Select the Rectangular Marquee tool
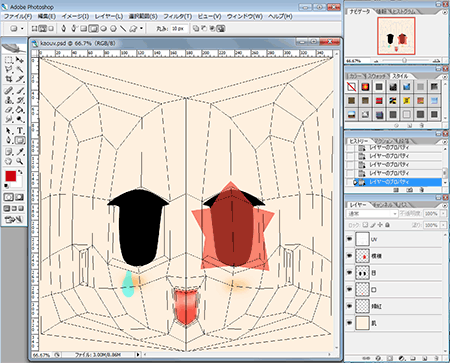Viewport: 450px width, 363px height. pos(8,60)
